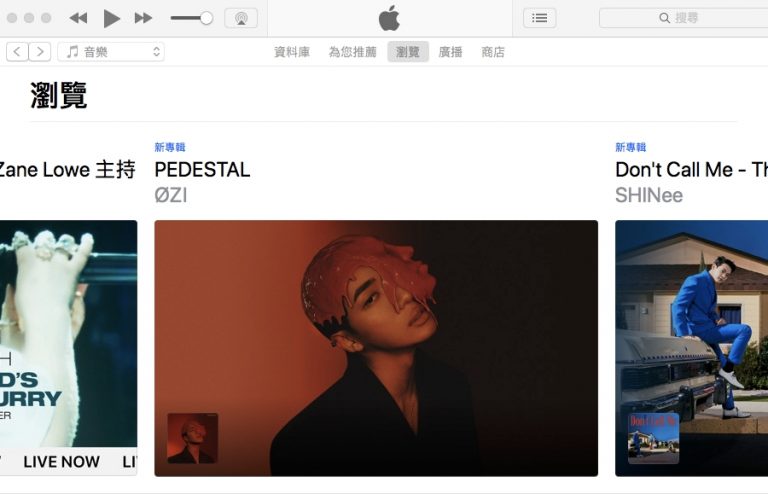Click the music note icon in the media picker
This screenshot has height=494, width=768.
click(72, 51)
